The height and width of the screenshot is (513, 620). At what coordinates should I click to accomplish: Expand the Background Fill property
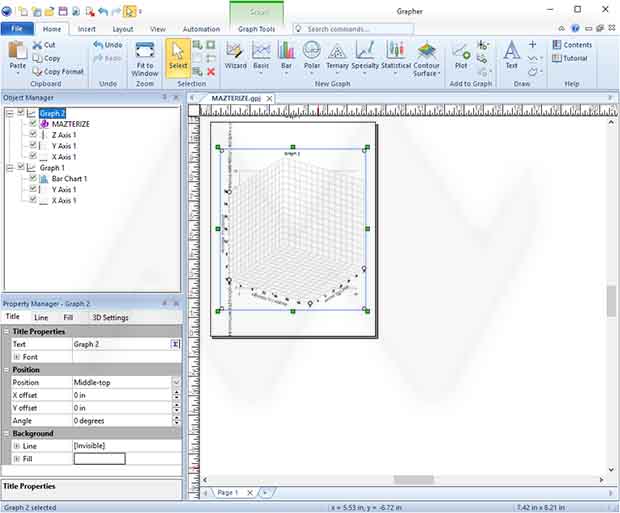coord(17,459)
